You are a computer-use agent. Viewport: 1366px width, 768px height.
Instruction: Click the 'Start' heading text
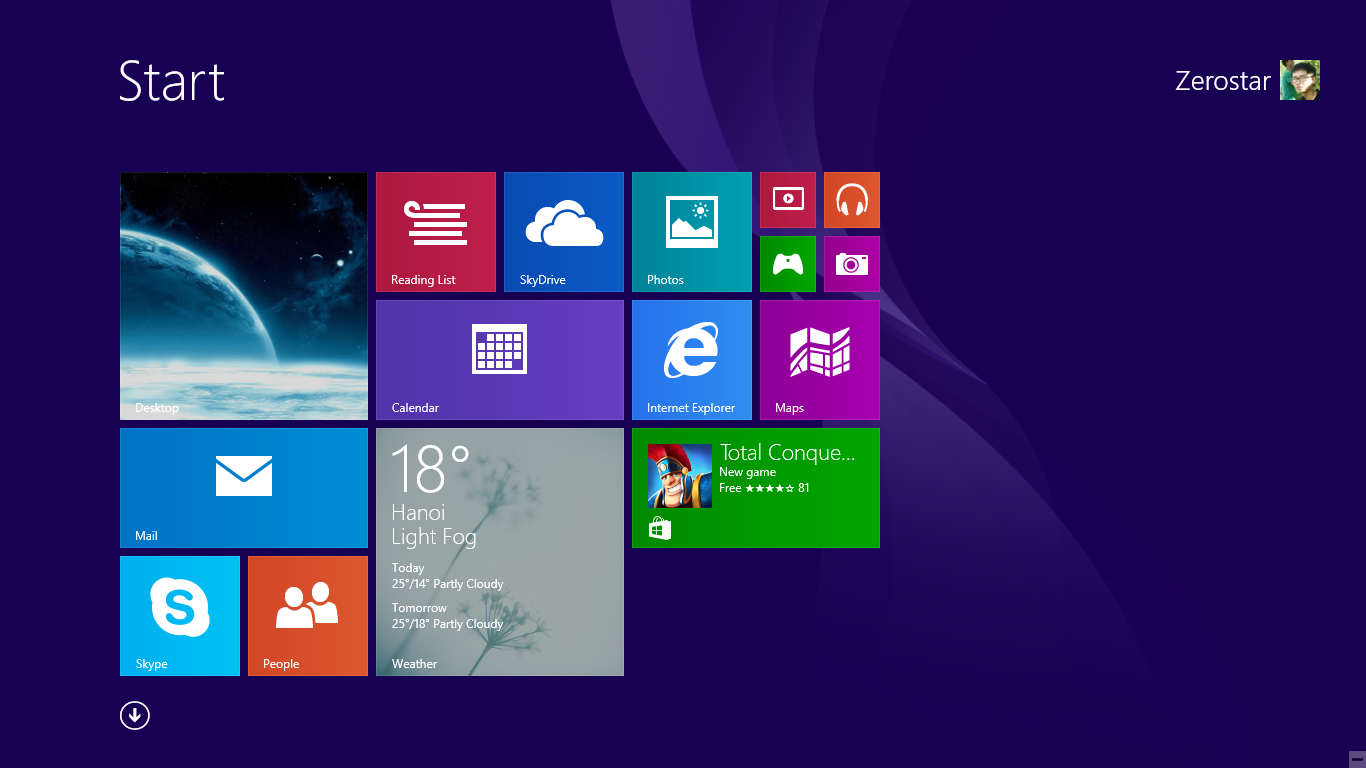pos(172,81)
